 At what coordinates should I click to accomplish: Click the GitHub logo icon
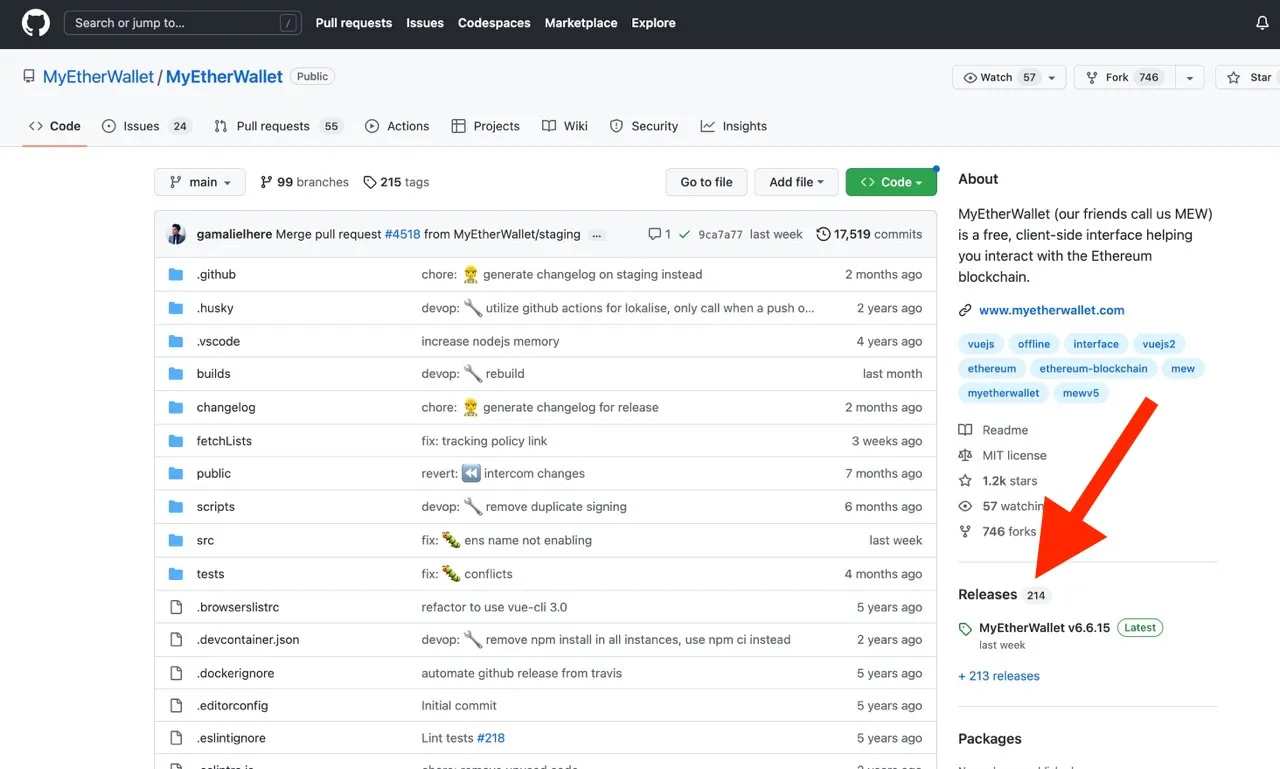(x=36, y=23)
